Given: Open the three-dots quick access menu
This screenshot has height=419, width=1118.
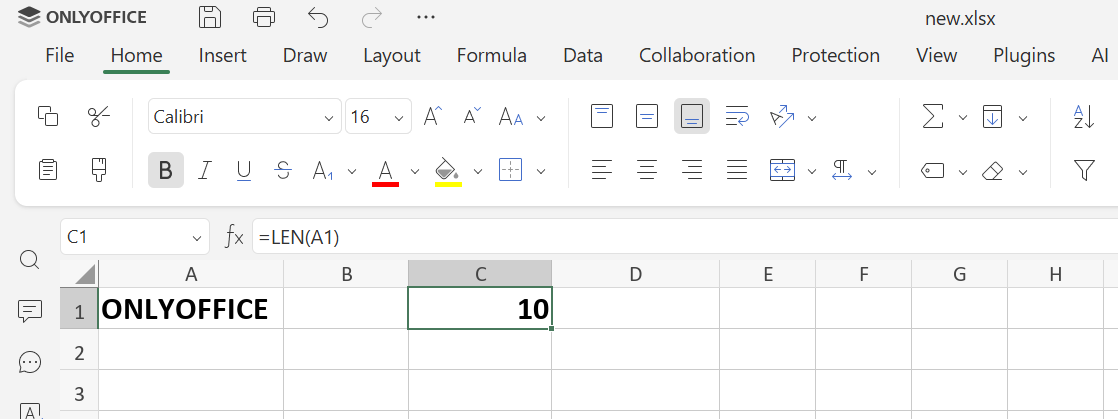Looking at the screenshot, I should [x=426, y=17].
